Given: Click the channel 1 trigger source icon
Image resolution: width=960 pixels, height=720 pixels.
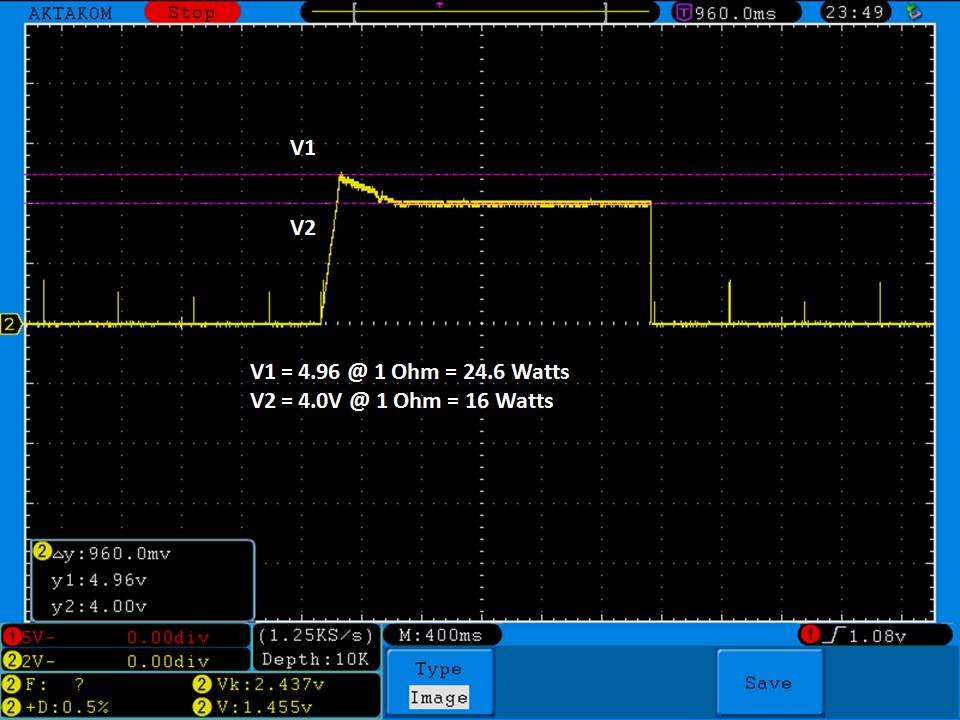Looking at the screenshot, I should pos(809,635).
